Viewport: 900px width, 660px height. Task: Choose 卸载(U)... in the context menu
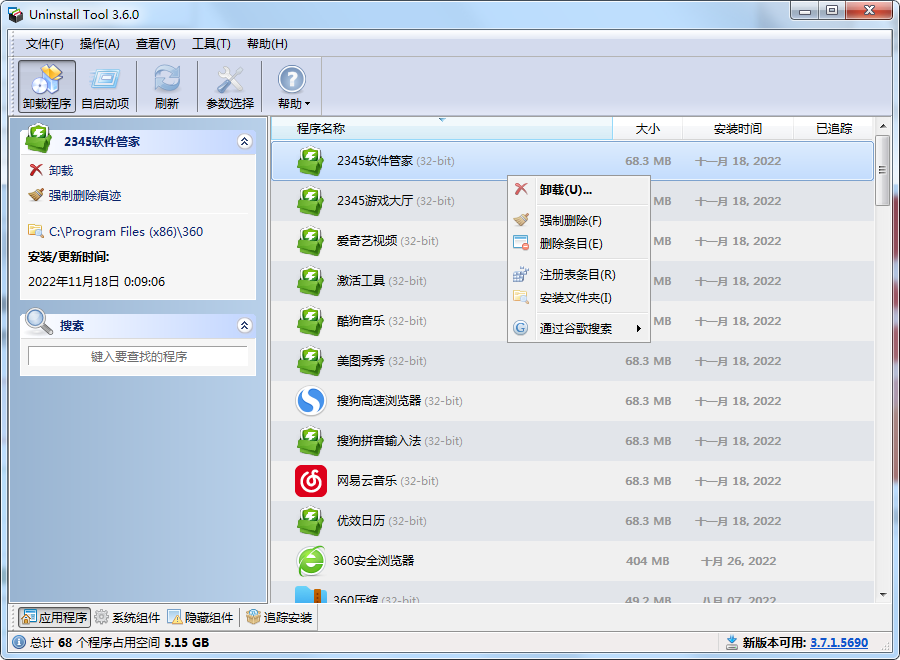[579, 190]
